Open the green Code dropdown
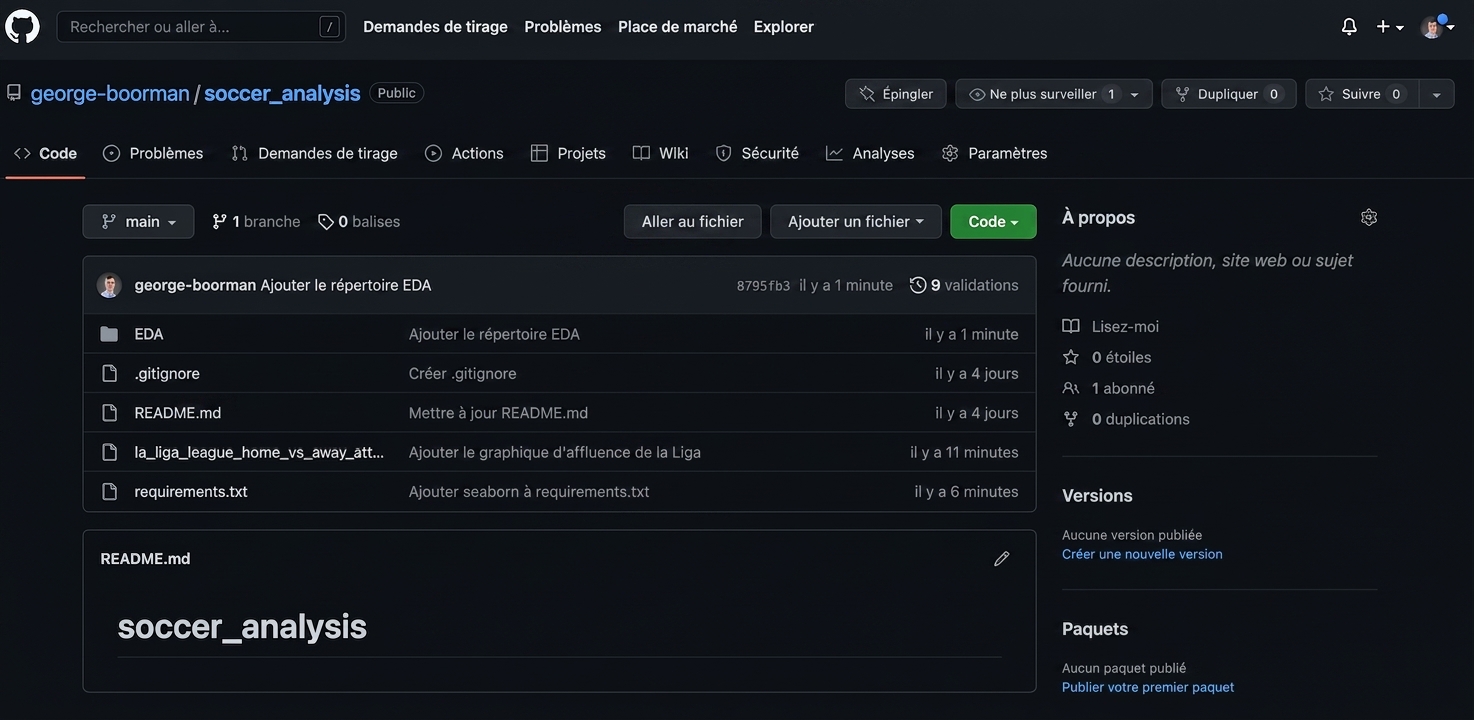The height and width of the screenshot is (720, 1474). 993,222
